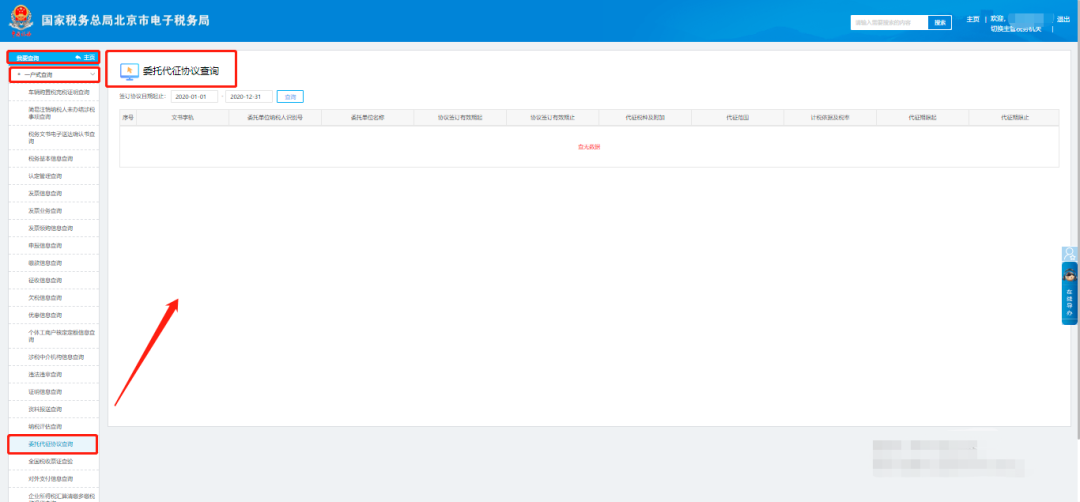Image resolution: width=1080 pixels, height=502 pixels.
Task: Set the start date field 2020-01-01
Action: click(x=194, y=96)
